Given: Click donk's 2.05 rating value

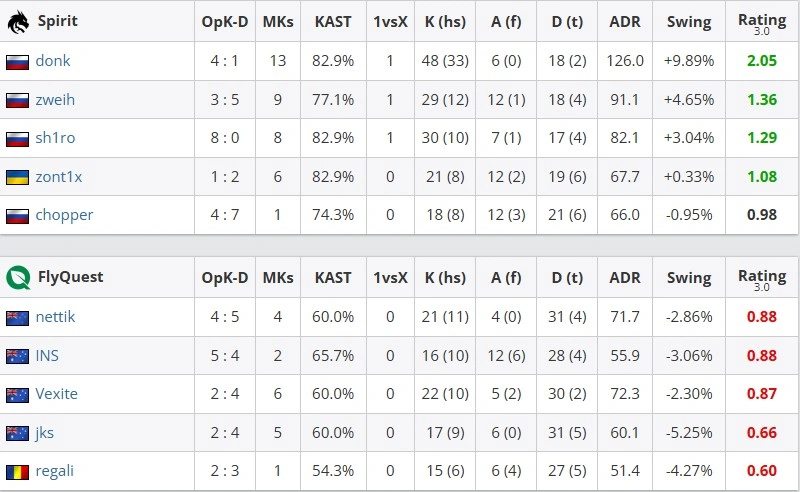Looking at the screenshot, I should 762,61.
